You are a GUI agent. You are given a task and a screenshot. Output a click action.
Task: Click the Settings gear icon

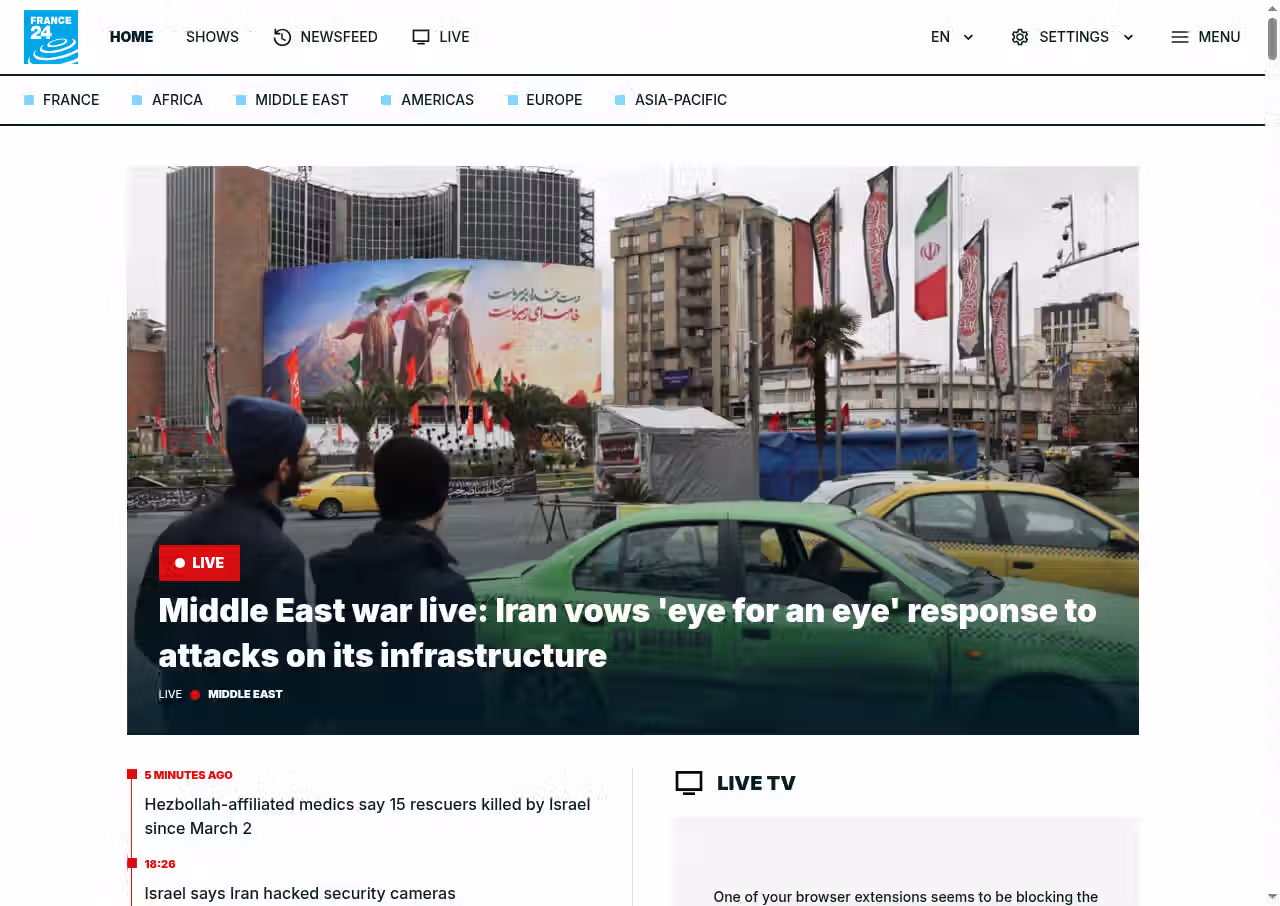[1019, 37]
